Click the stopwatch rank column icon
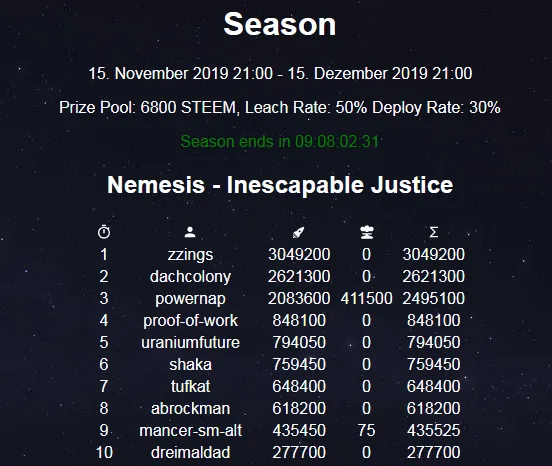The height and width of the screenshot is (466, 552). 104,232
